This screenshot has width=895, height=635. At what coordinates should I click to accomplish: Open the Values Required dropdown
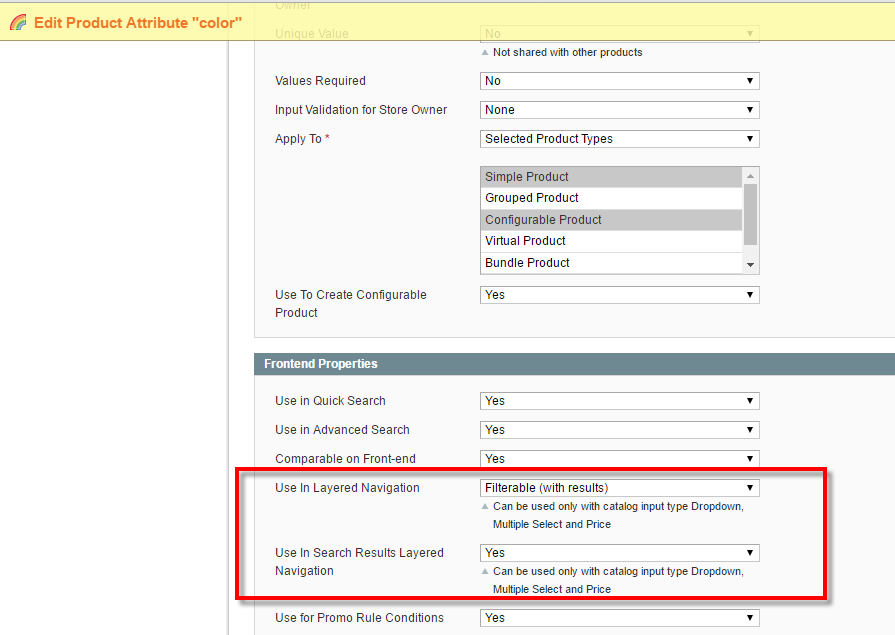[619, 81]
